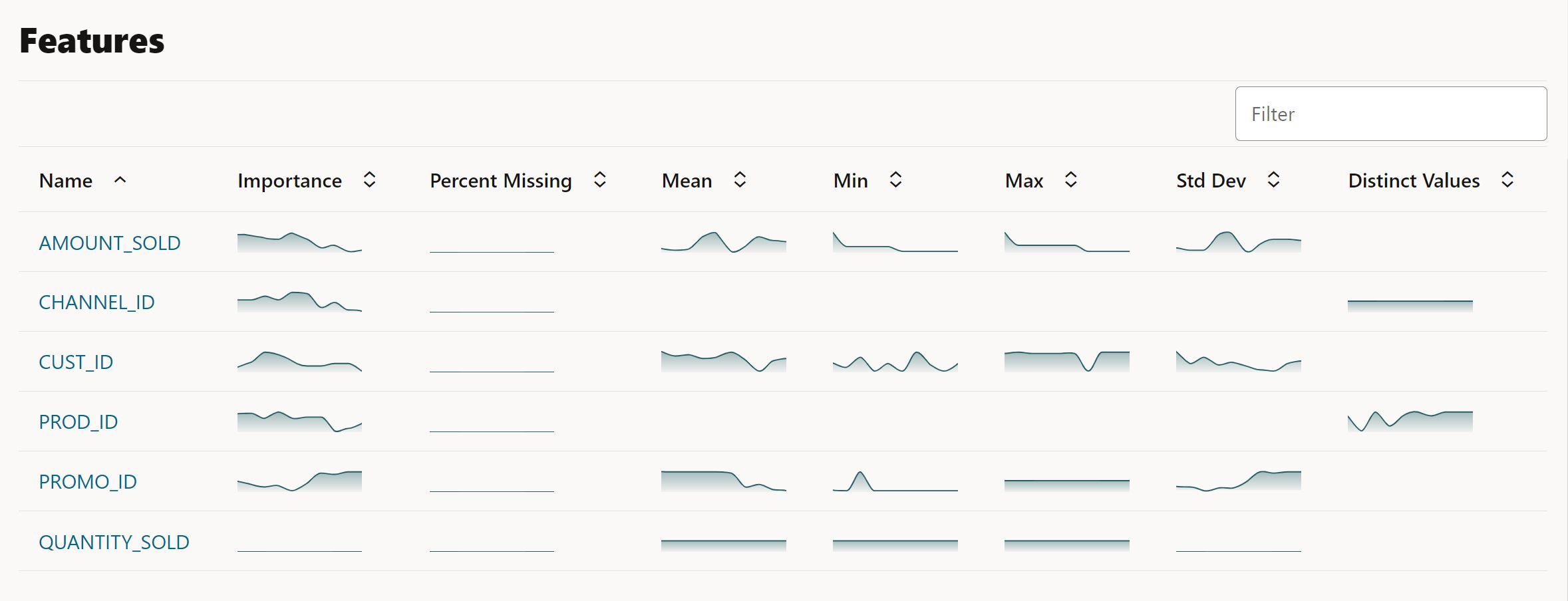Viewport: 1568px width, 601px height.
Task: Type in the Filter input field
Action: click(1390, 114)
